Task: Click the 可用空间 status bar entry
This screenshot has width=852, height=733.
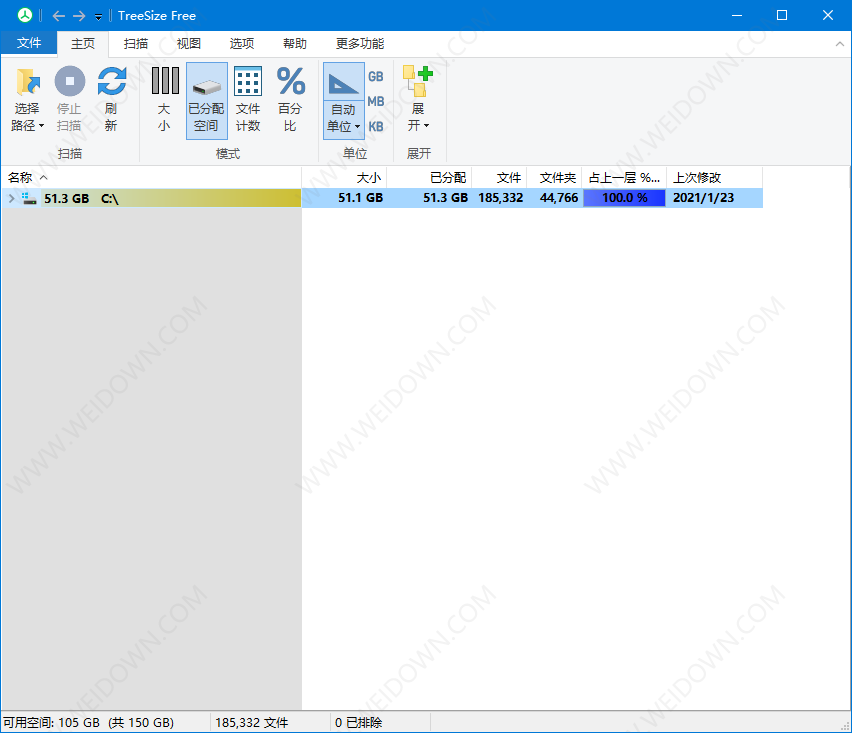Action: [89, 723]
